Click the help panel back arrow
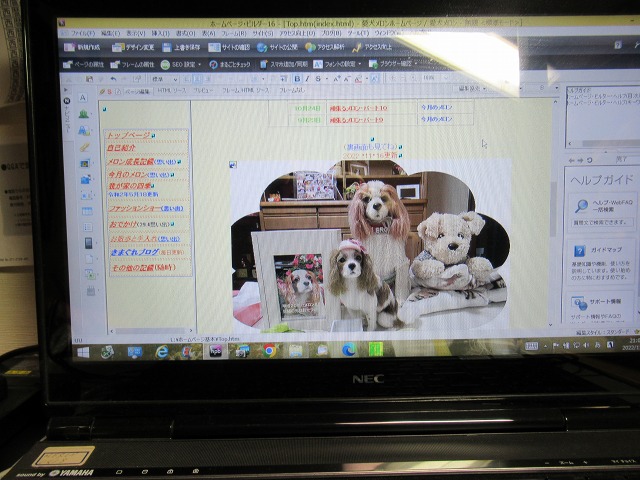Image resolution: width=640 pixels, height=480 pixels. click(x=571, y=160)
